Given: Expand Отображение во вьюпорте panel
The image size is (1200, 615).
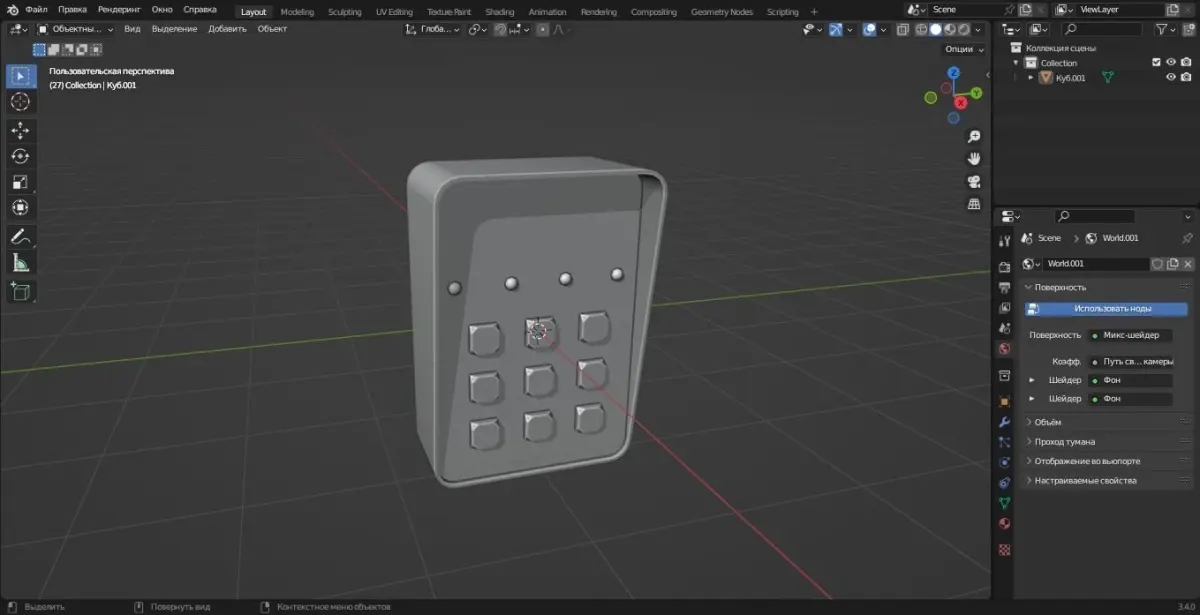Looking at the screenshot, I should pos(1087,461).
